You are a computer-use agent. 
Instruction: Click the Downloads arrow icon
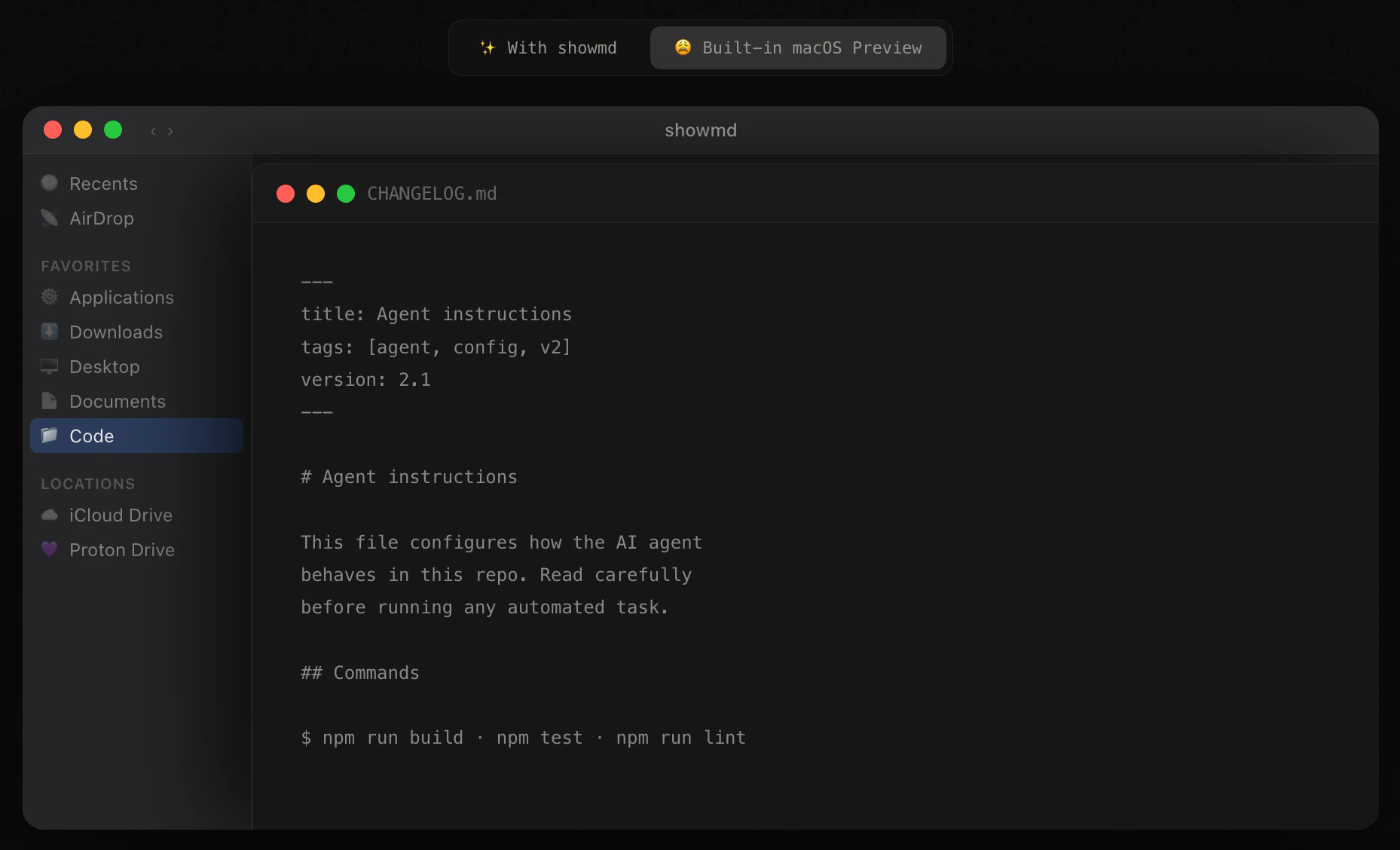[50, 332]
